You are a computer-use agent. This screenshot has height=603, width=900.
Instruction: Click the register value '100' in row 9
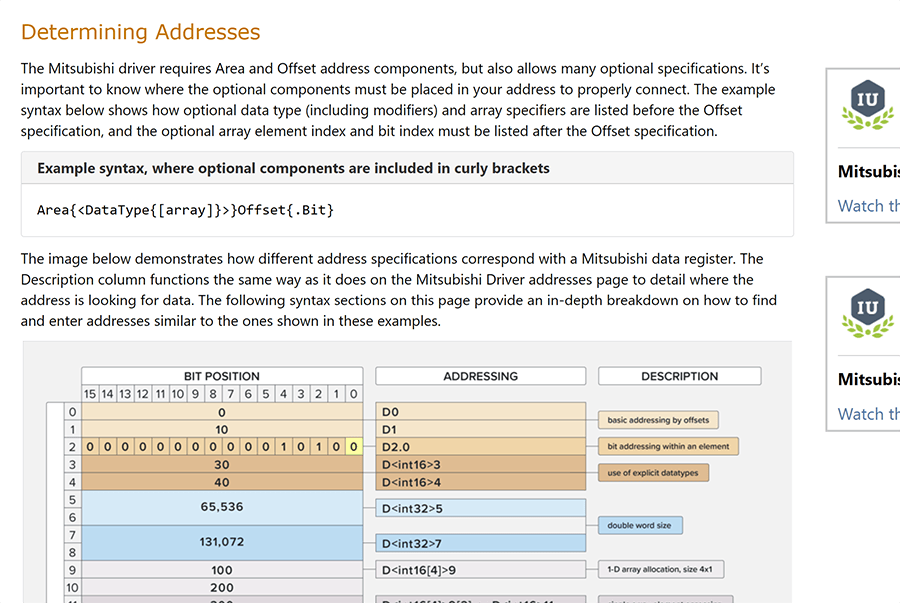pos(222,570)
